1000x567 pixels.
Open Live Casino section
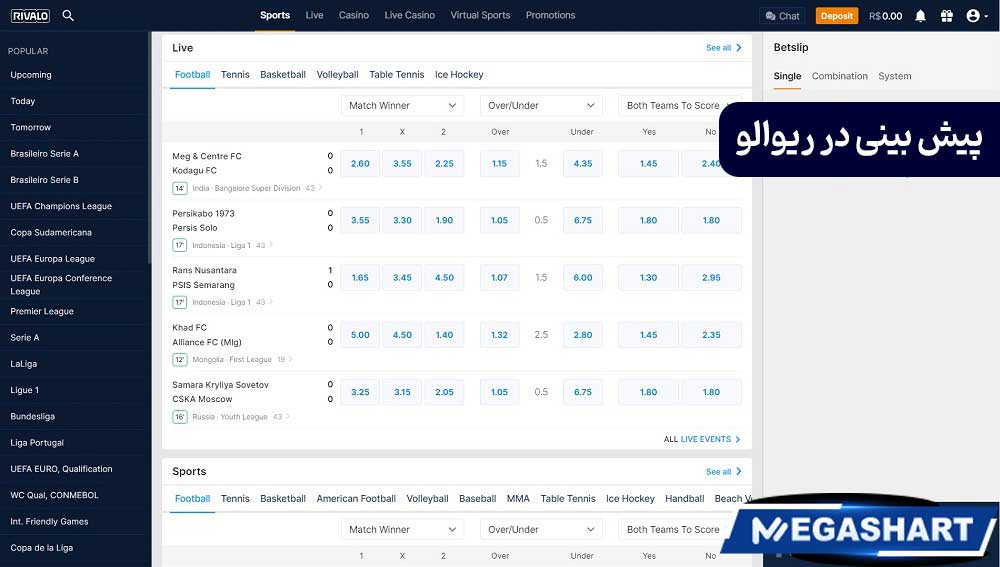tap(409, 15)
